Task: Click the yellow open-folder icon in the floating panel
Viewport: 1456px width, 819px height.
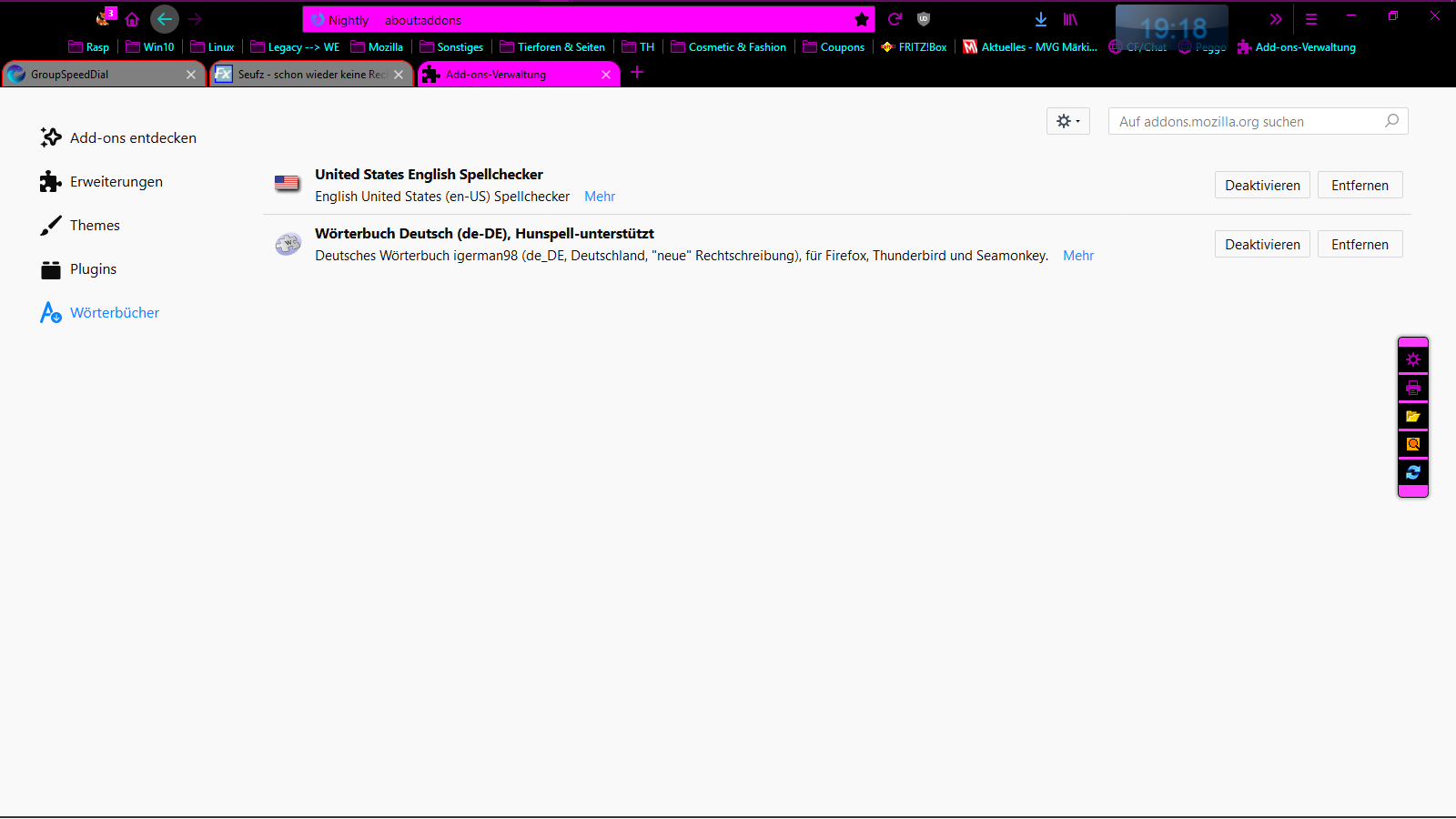Action: point(1412,416)
